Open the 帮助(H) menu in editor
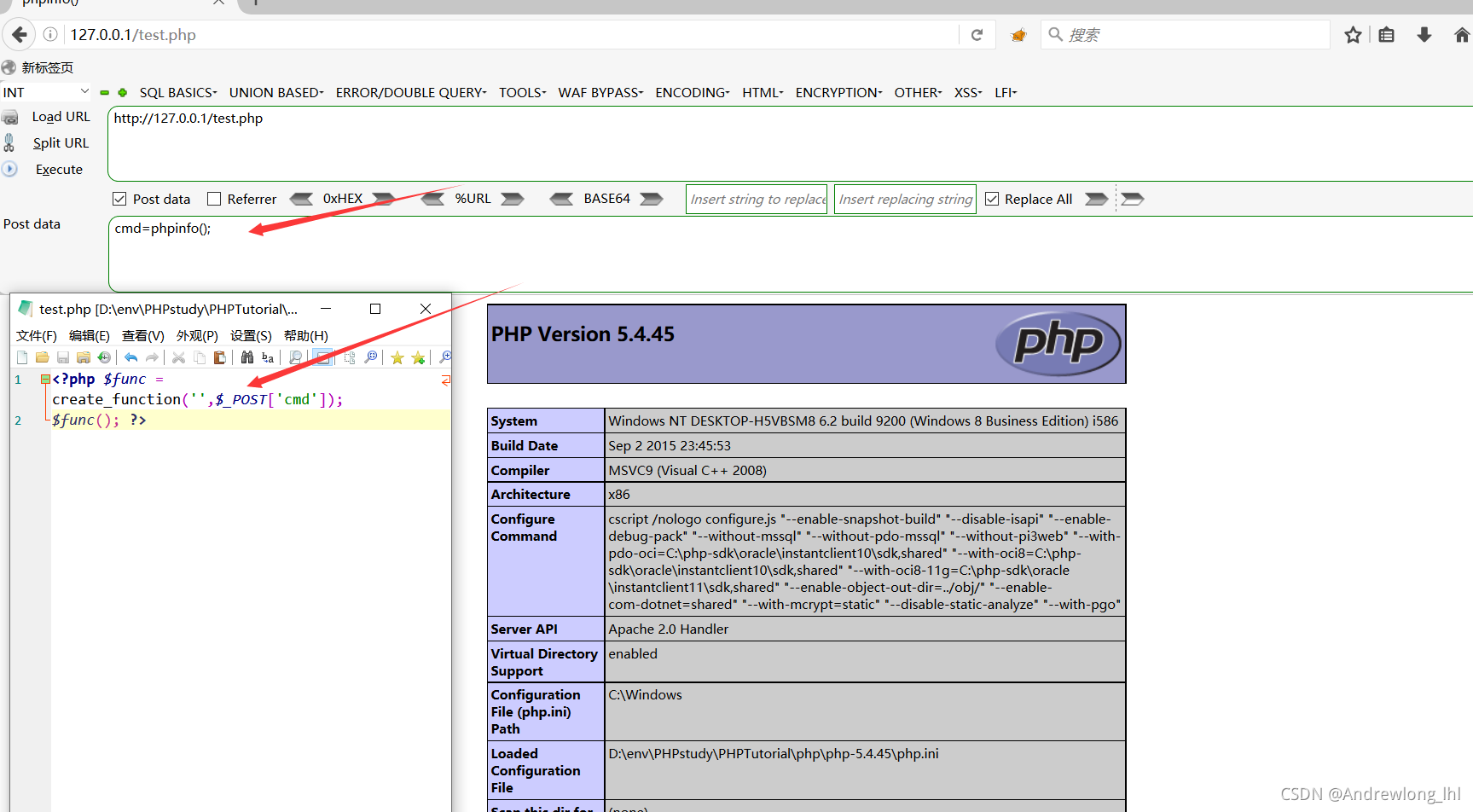The image size is (1473, 812). click(306, 335)
